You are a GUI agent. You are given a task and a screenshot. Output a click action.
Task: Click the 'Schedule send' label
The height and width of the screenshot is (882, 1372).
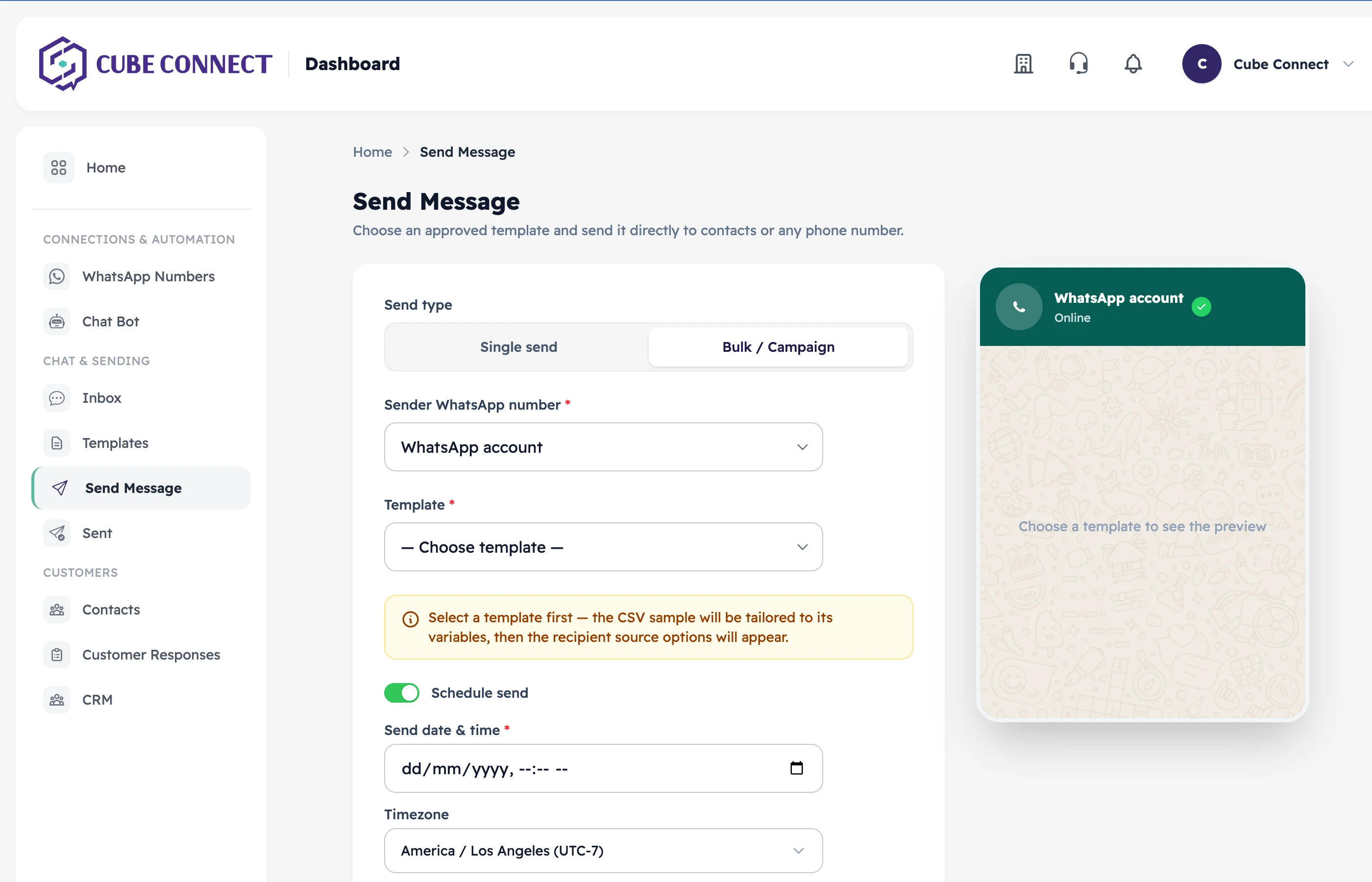click(479, 693)
